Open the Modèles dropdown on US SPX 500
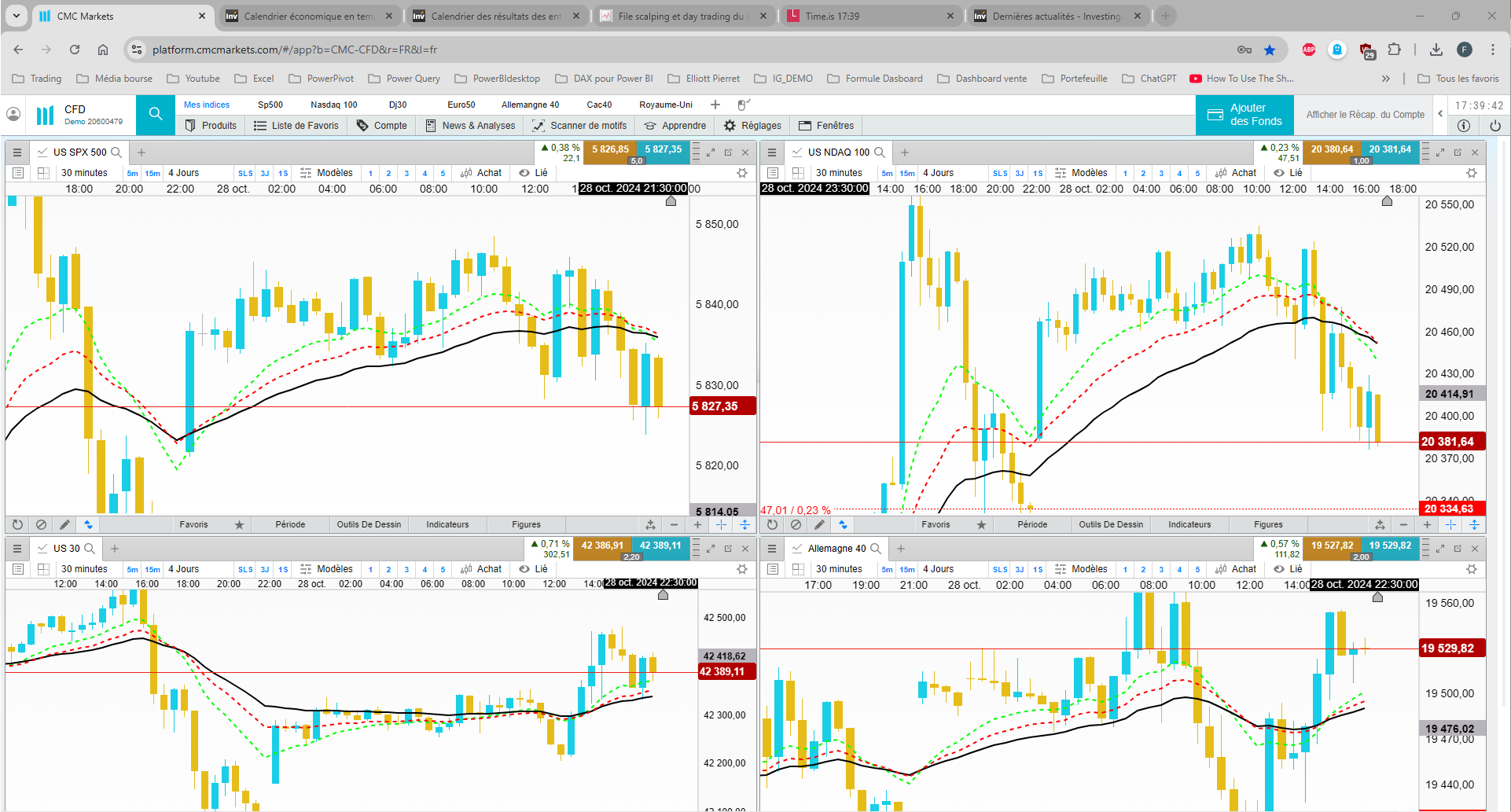 [327, 173]
